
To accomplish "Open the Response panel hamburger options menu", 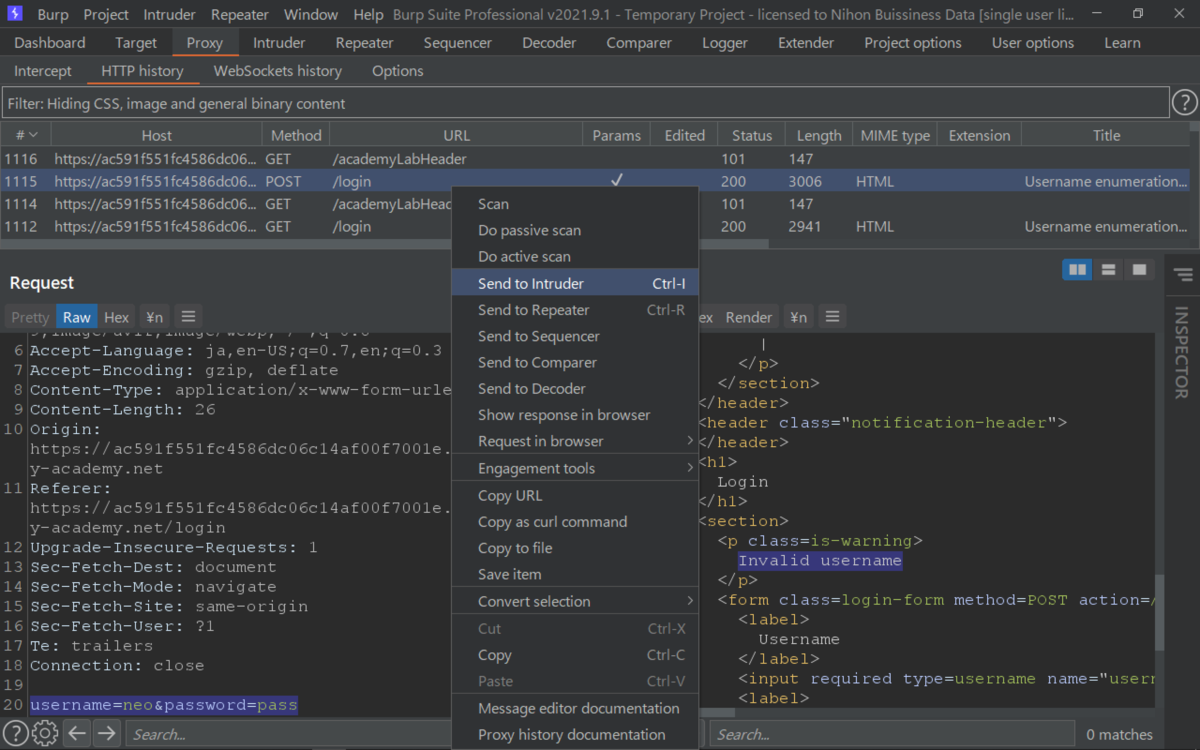I will point(832,317).
